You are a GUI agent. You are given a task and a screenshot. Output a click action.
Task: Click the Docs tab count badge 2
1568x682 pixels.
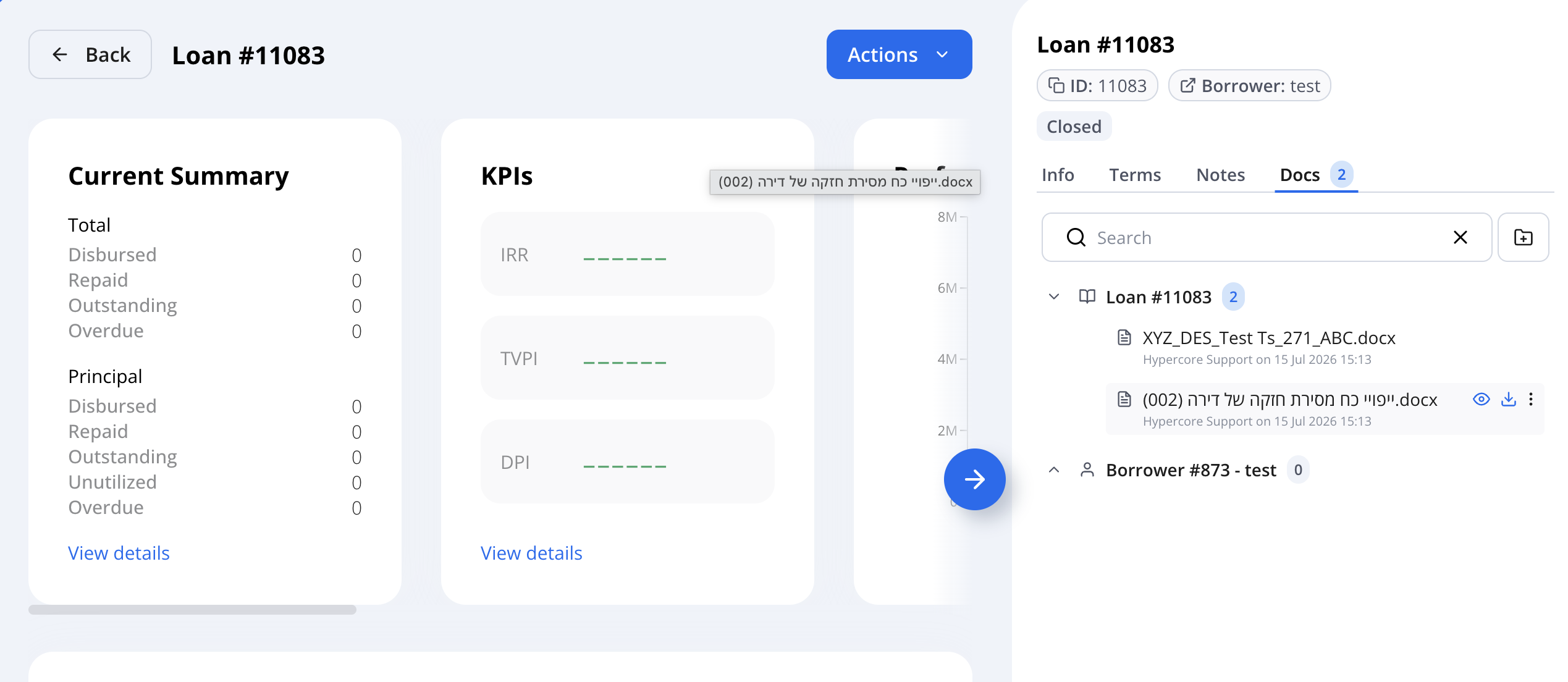pyautogui.click(x=1341, y=175)
